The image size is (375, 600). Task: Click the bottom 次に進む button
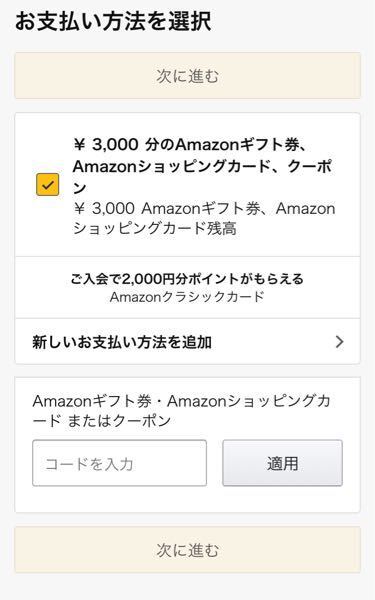click(188, 549)
